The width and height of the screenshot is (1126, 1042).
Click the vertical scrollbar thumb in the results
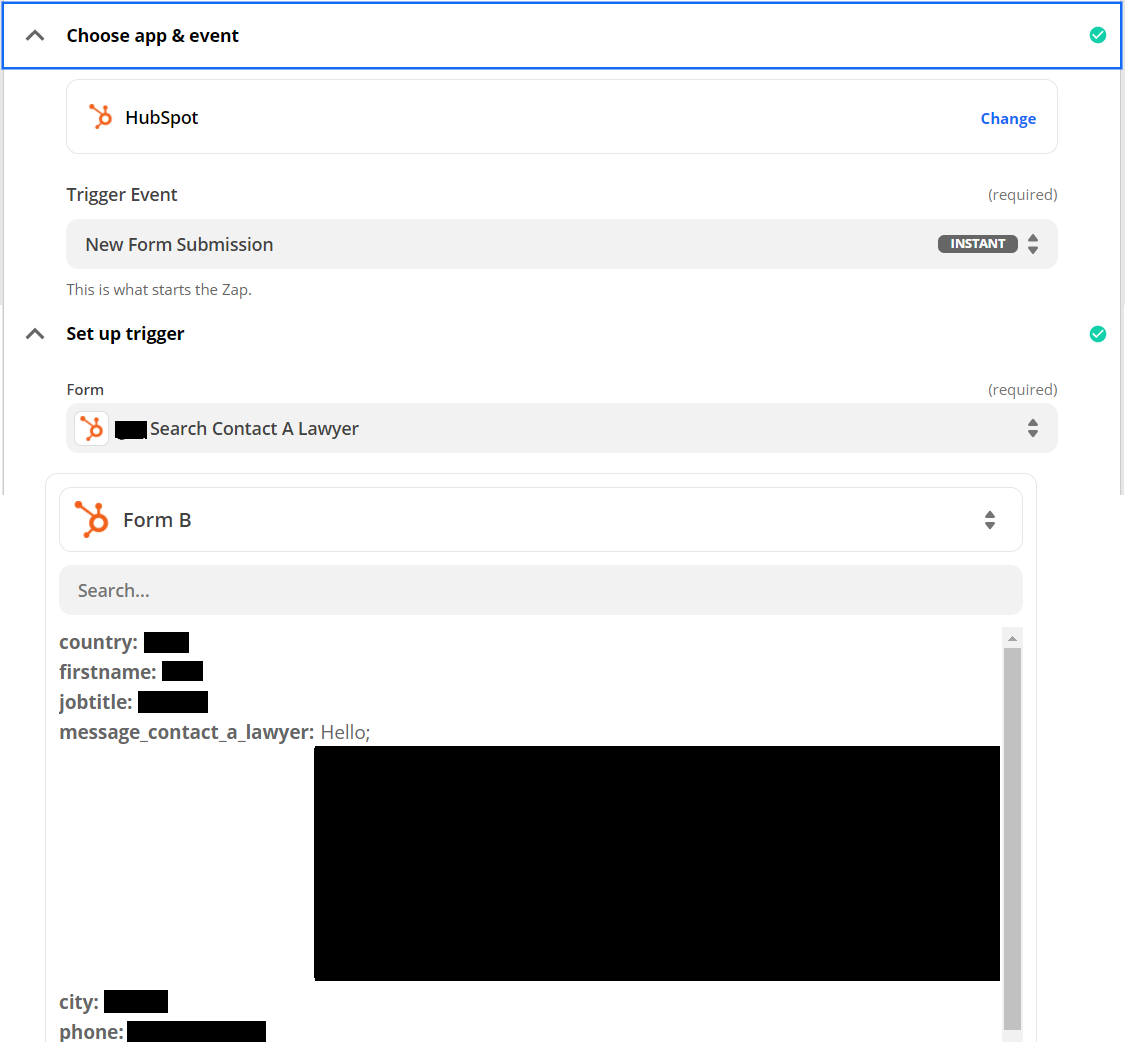(x=1012, y=838)
